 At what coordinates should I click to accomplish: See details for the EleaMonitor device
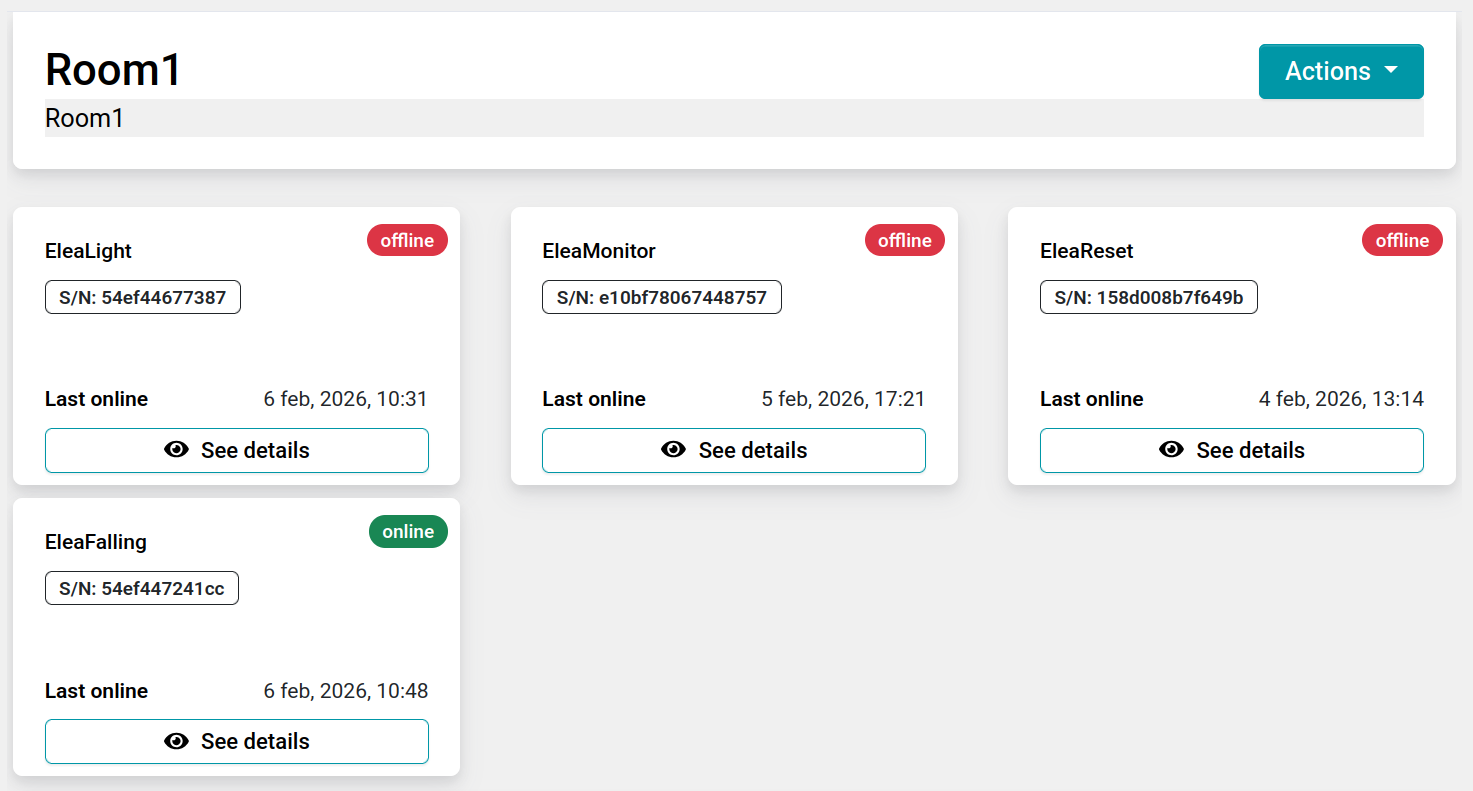pyautogui.click(x=734, y=450)
